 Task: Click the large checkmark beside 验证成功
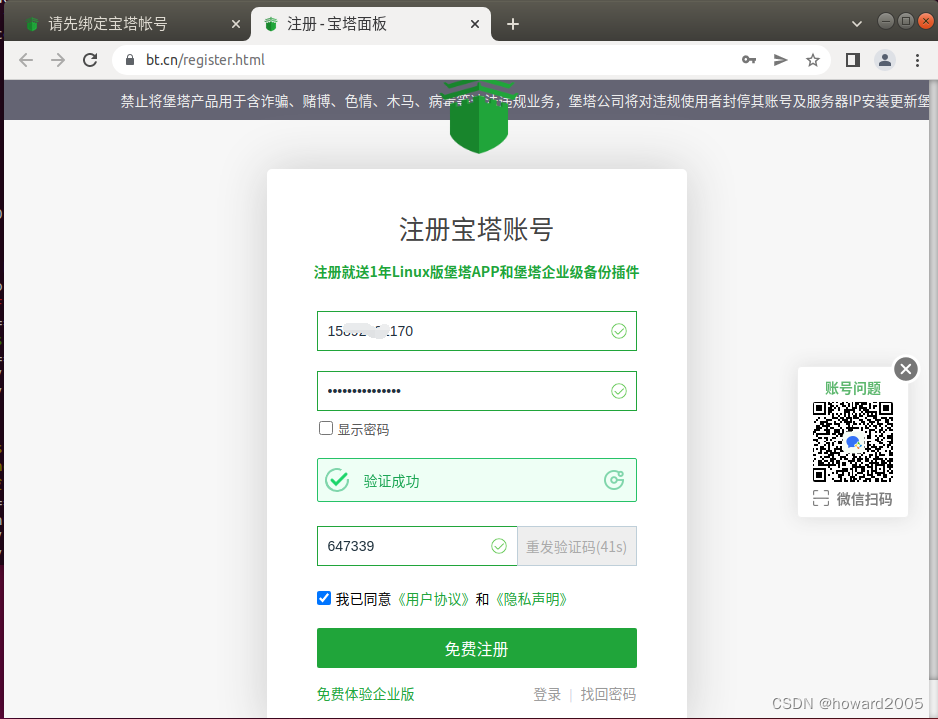pos(337,480)
